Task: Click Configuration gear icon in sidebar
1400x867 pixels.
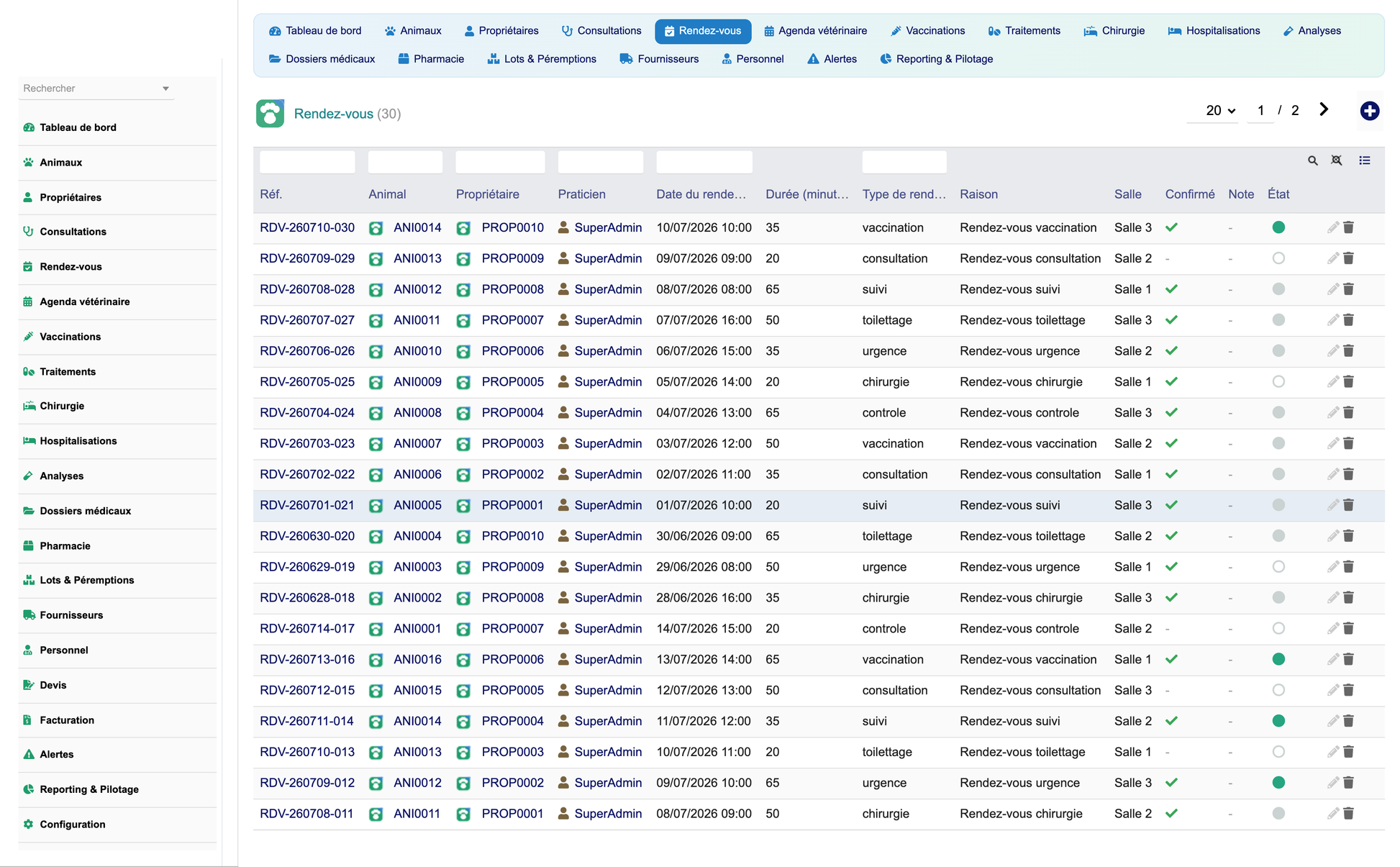Action: (x=29, y=825)
